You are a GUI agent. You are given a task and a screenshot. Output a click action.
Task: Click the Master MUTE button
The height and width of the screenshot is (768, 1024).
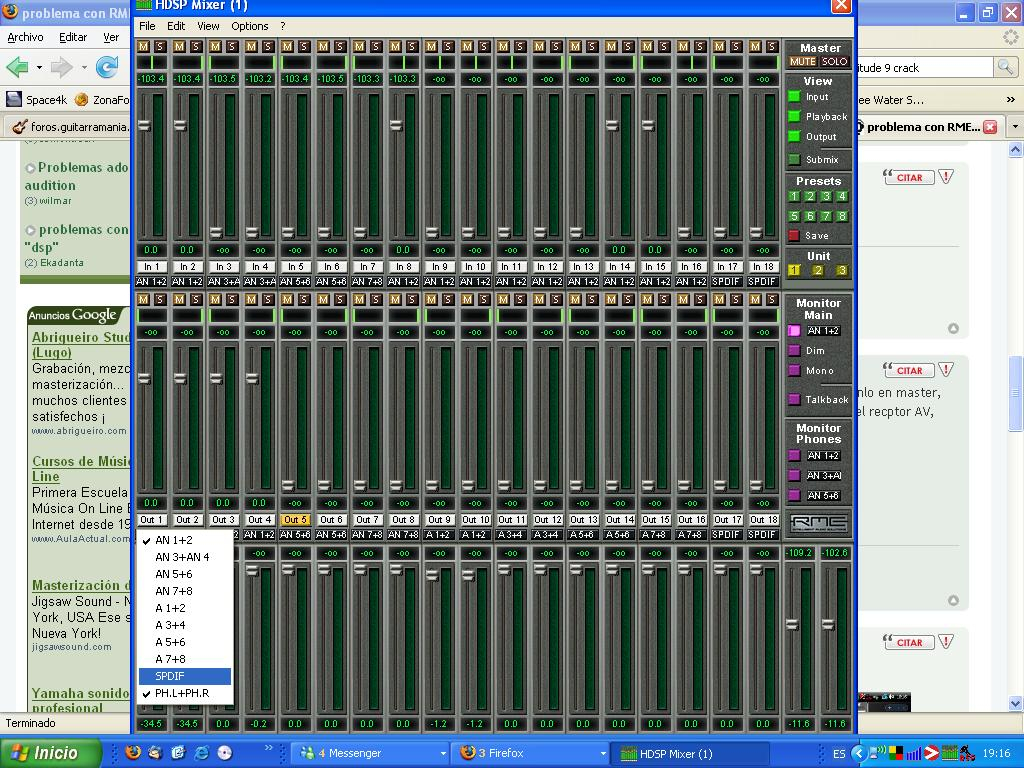(x=803, y=62)
